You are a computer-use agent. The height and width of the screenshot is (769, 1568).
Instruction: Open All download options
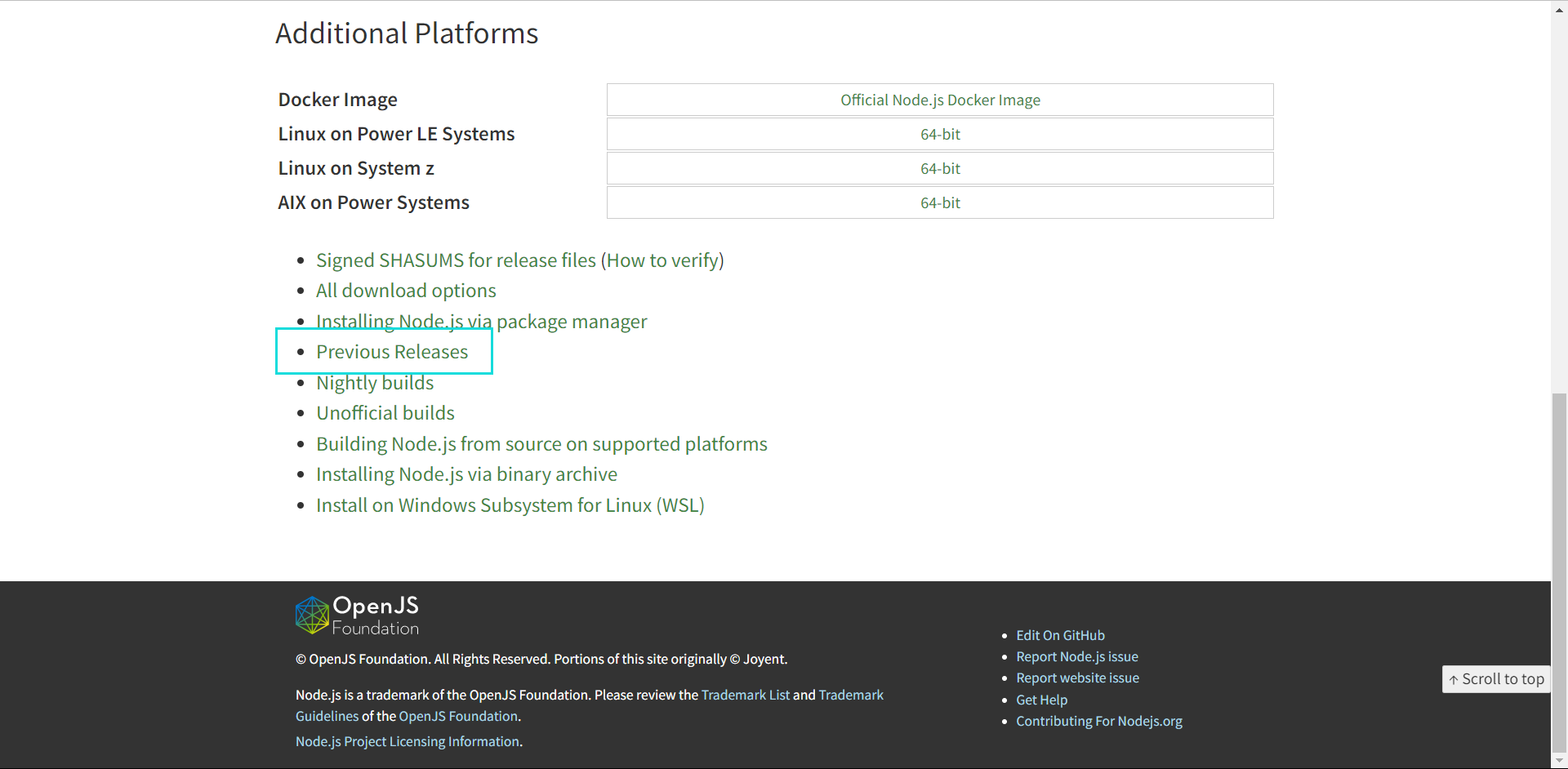click(406, 291)
